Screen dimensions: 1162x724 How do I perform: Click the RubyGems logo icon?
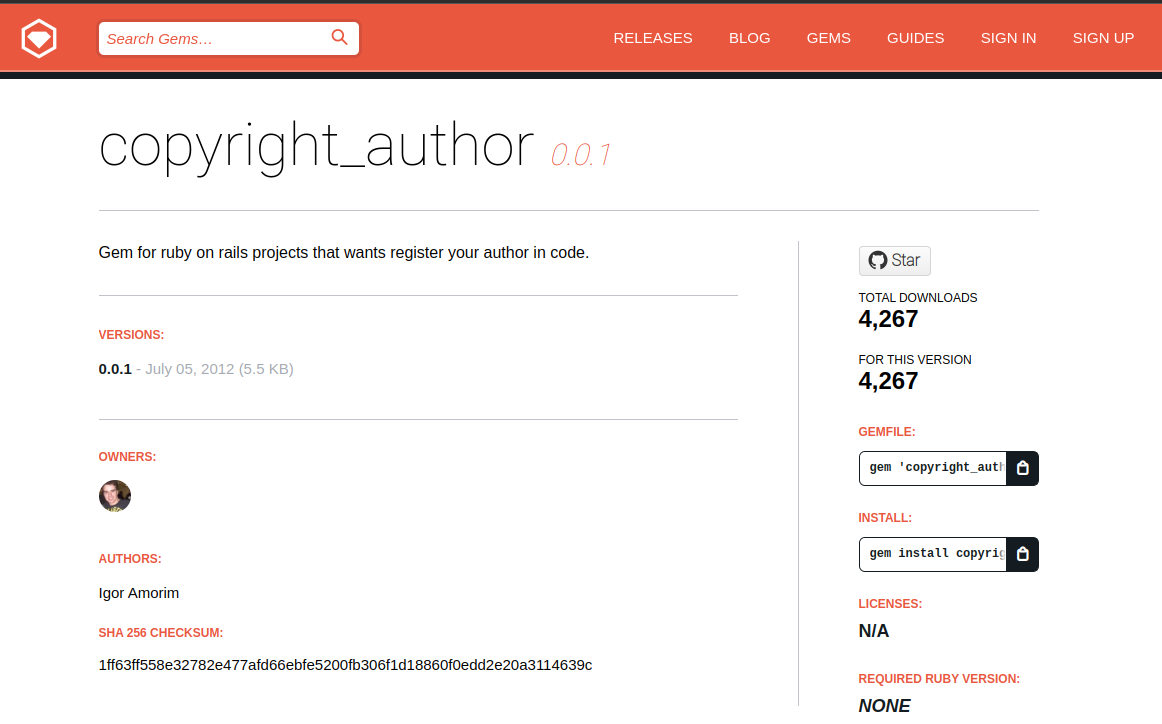pyautogui.click(x=39, y=38)
